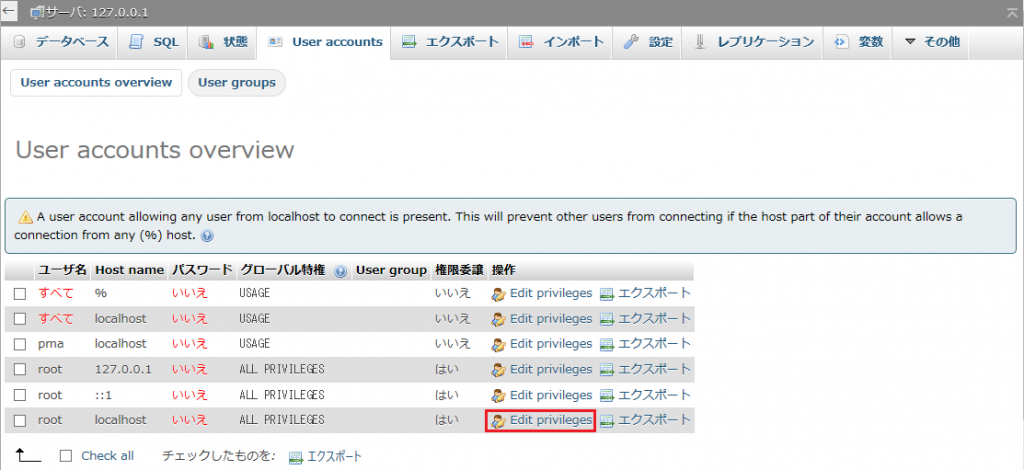Click the chart icon in the 状態 tab
Image resolution: width=1024 pixels, height=470 pixels.
206,42
